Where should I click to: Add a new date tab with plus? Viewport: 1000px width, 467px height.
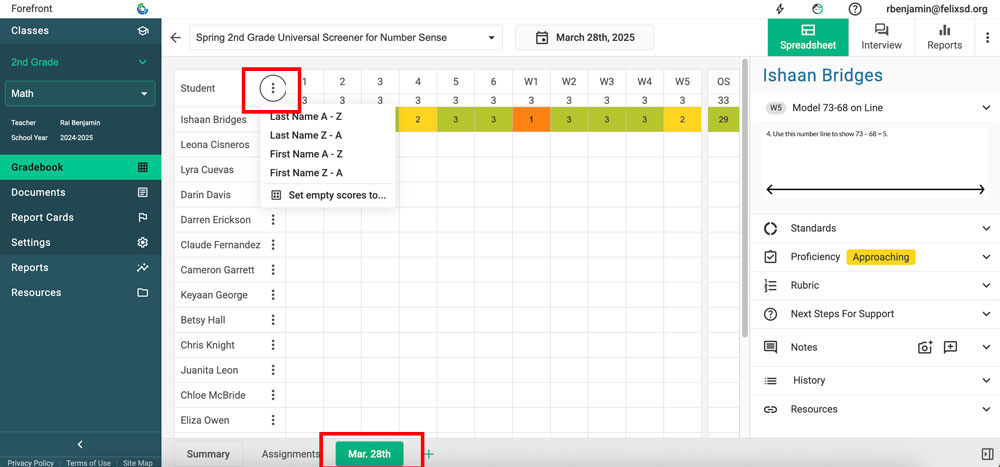[x=429, y=454]
